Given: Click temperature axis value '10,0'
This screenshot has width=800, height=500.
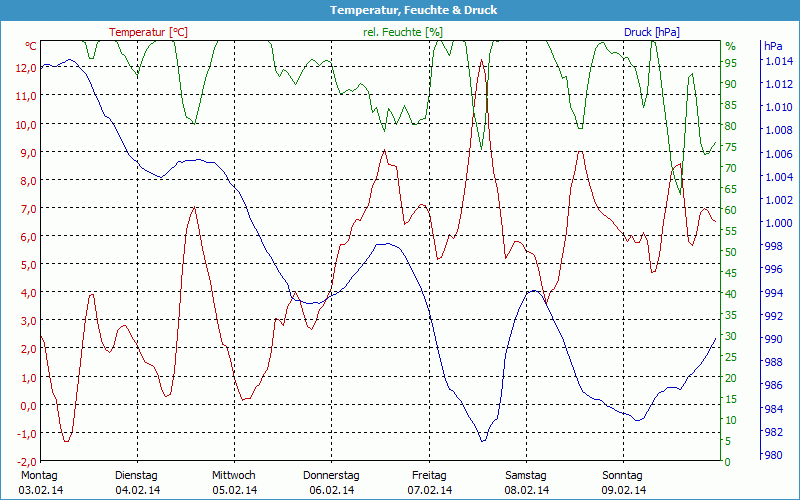Looking at the screenshot, I should point(26,124).
